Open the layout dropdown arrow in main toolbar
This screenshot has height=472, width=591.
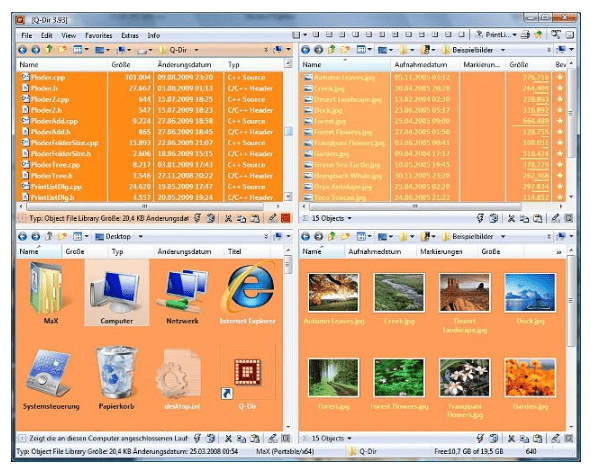point(305,35)
